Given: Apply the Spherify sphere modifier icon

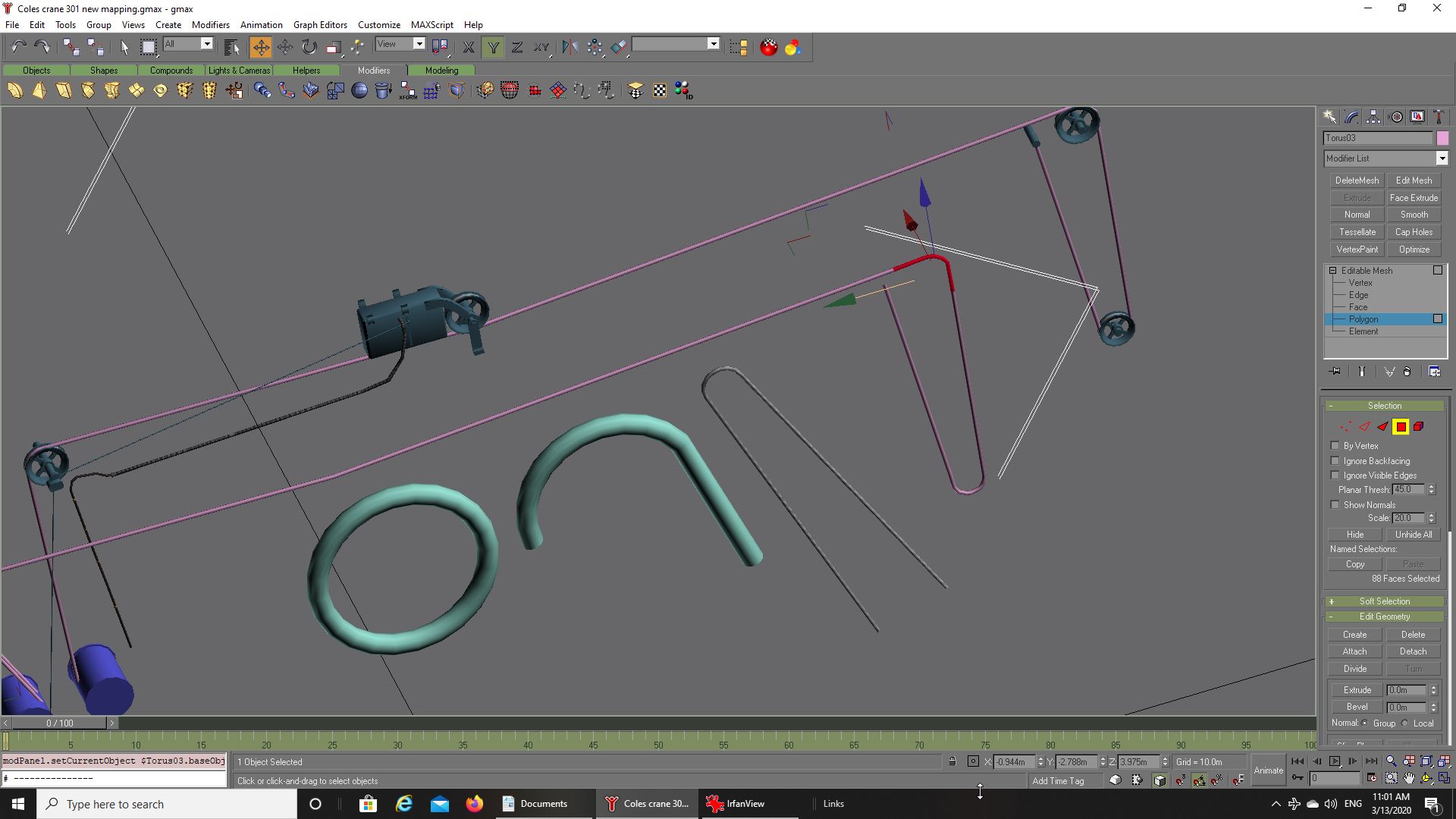Looking at the screenshot, I should click(x=359, y=91).
